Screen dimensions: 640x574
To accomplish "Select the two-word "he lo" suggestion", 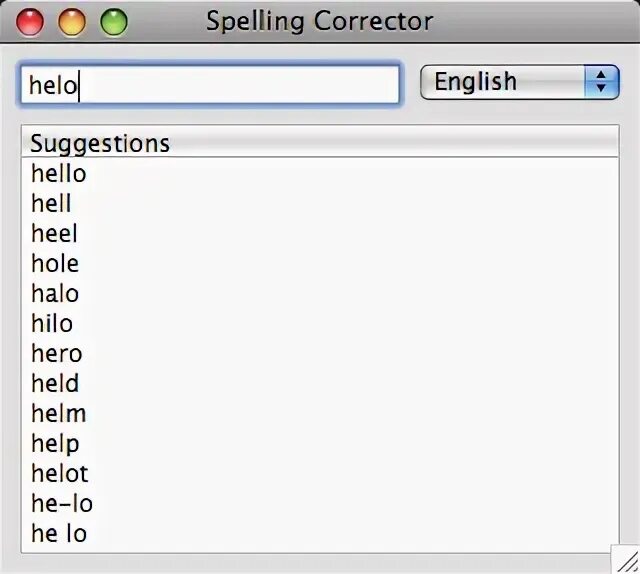I will coord(59,534).
